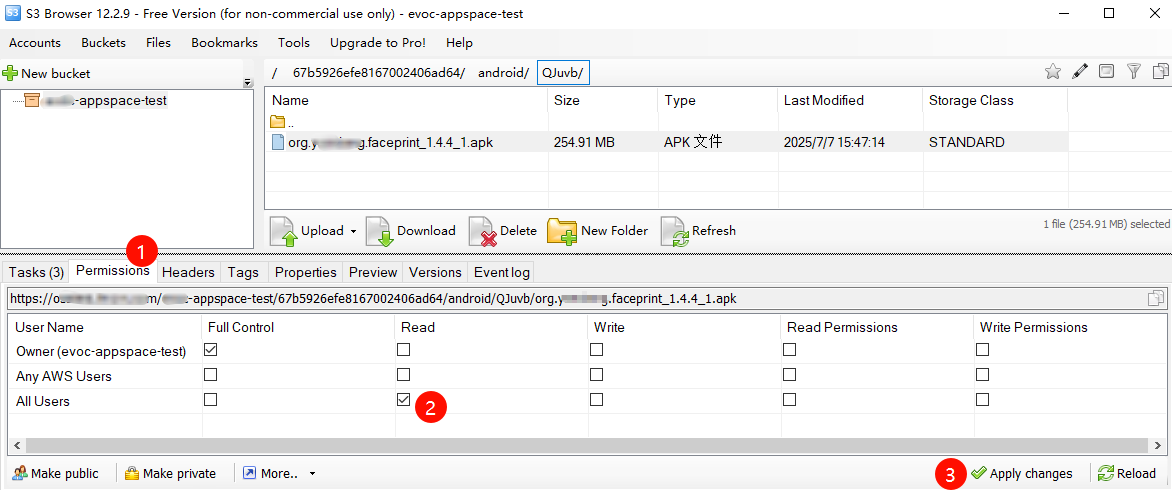
Task: Enable Read for Owner
Action: [404, 350]
